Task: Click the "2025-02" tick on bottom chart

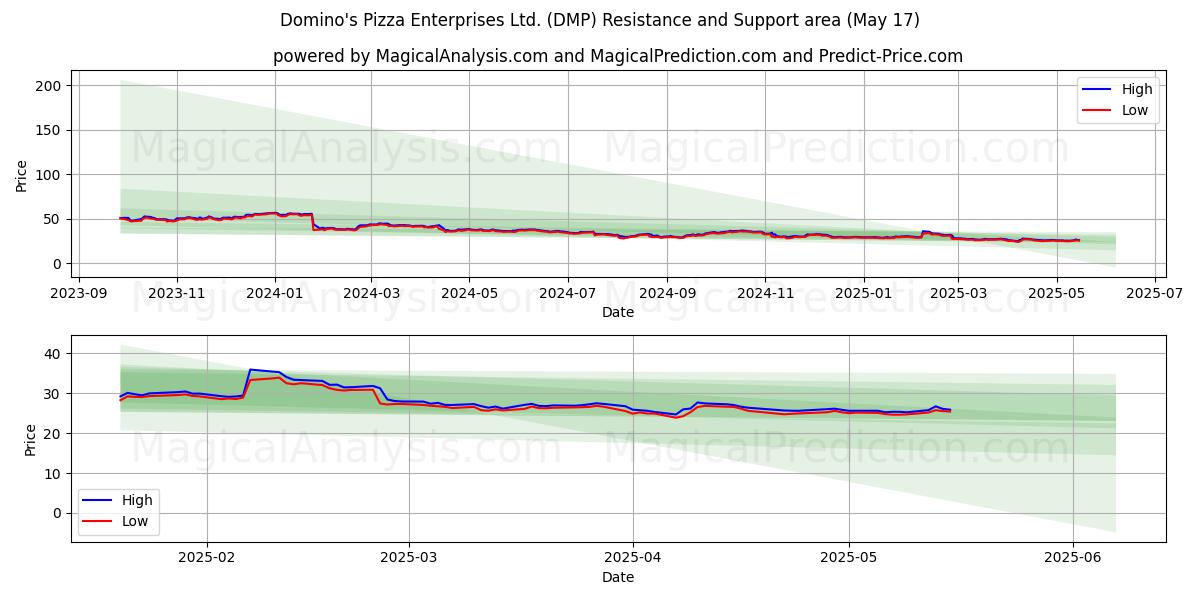Action: [207, 557]
